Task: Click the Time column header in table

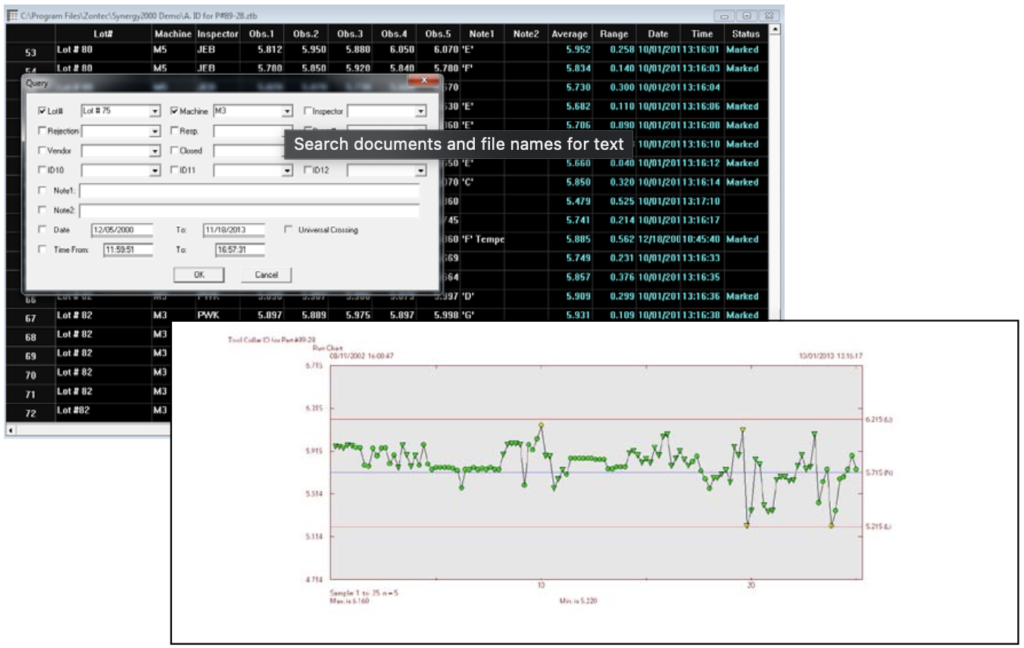Action: point(702,34)
